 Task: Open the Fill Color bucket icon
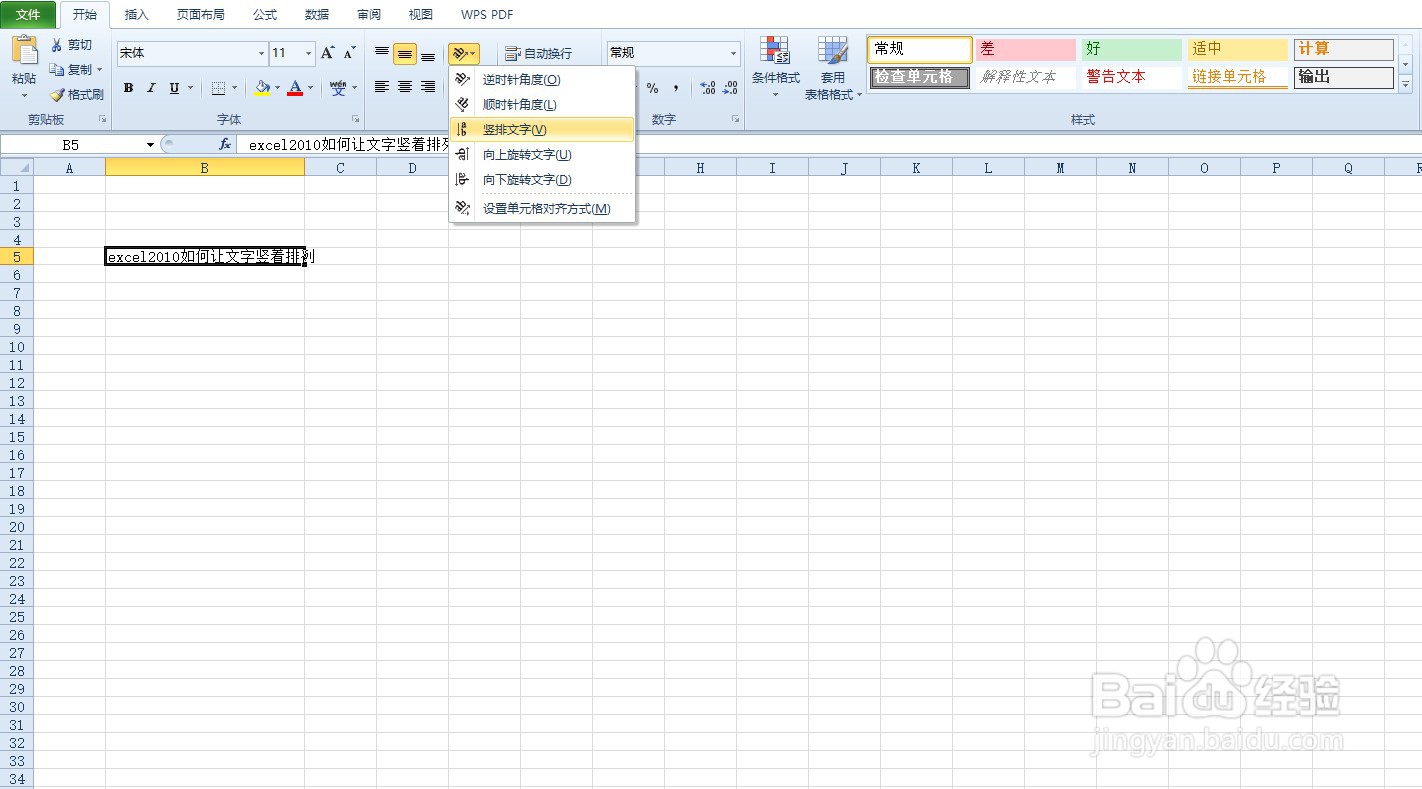pos(262,88)
